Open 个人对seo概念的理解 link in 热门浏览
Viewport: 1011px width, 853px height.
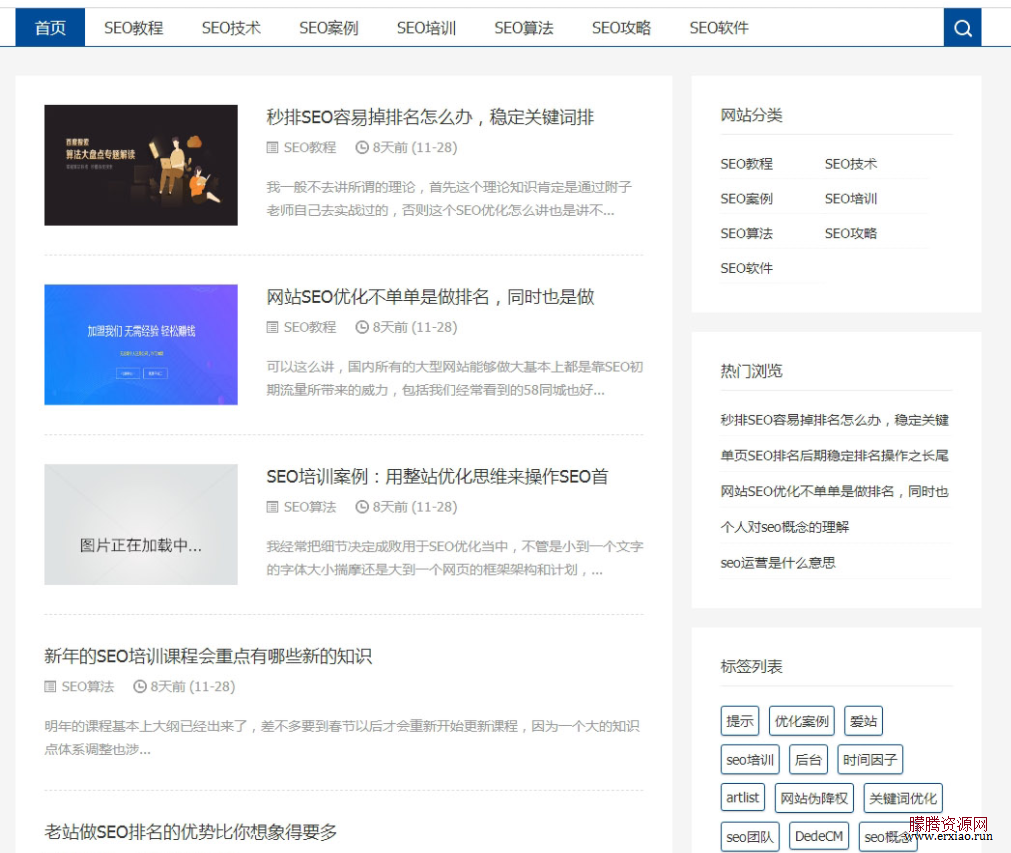click(x=785, y=527)
